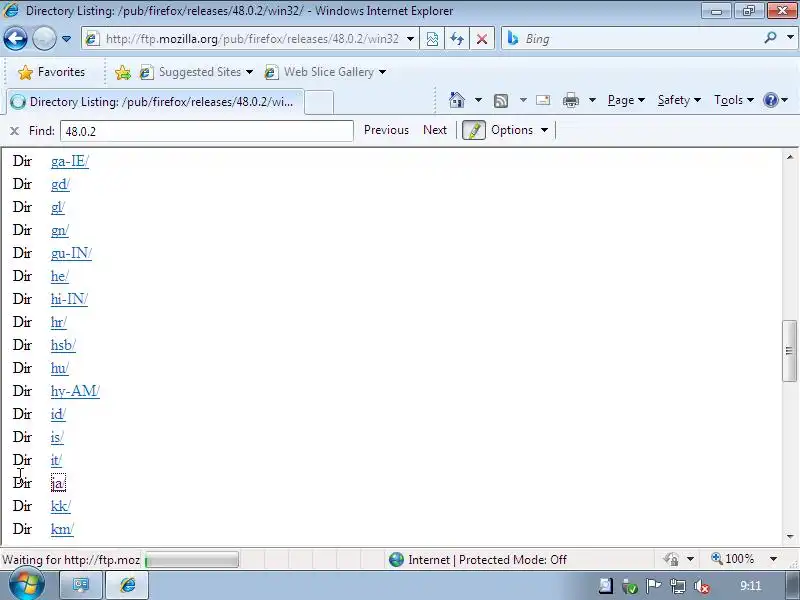
Task: Click the vertical scrollbar thumb
Action: pos(789,351)
